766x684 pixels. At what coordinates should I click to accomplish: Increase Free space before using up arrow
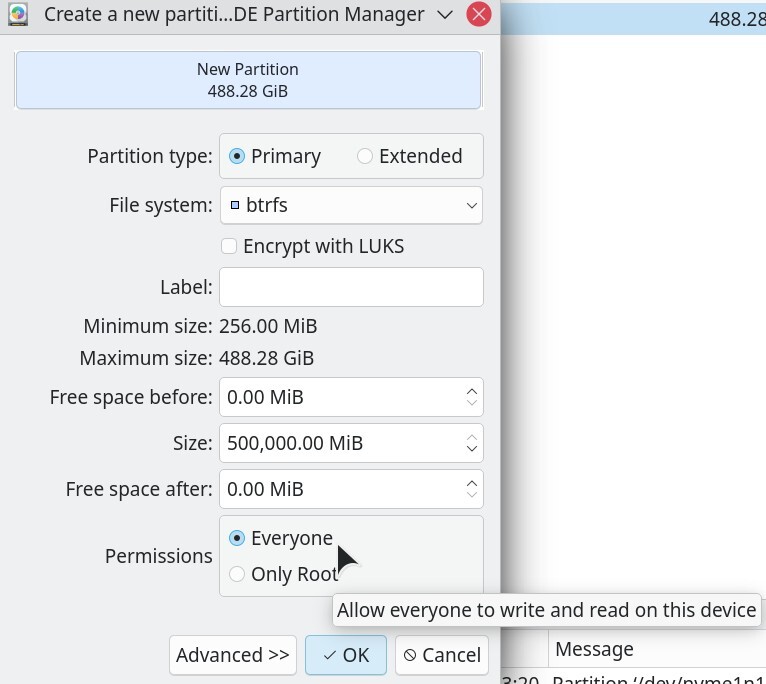coord(472,391)
